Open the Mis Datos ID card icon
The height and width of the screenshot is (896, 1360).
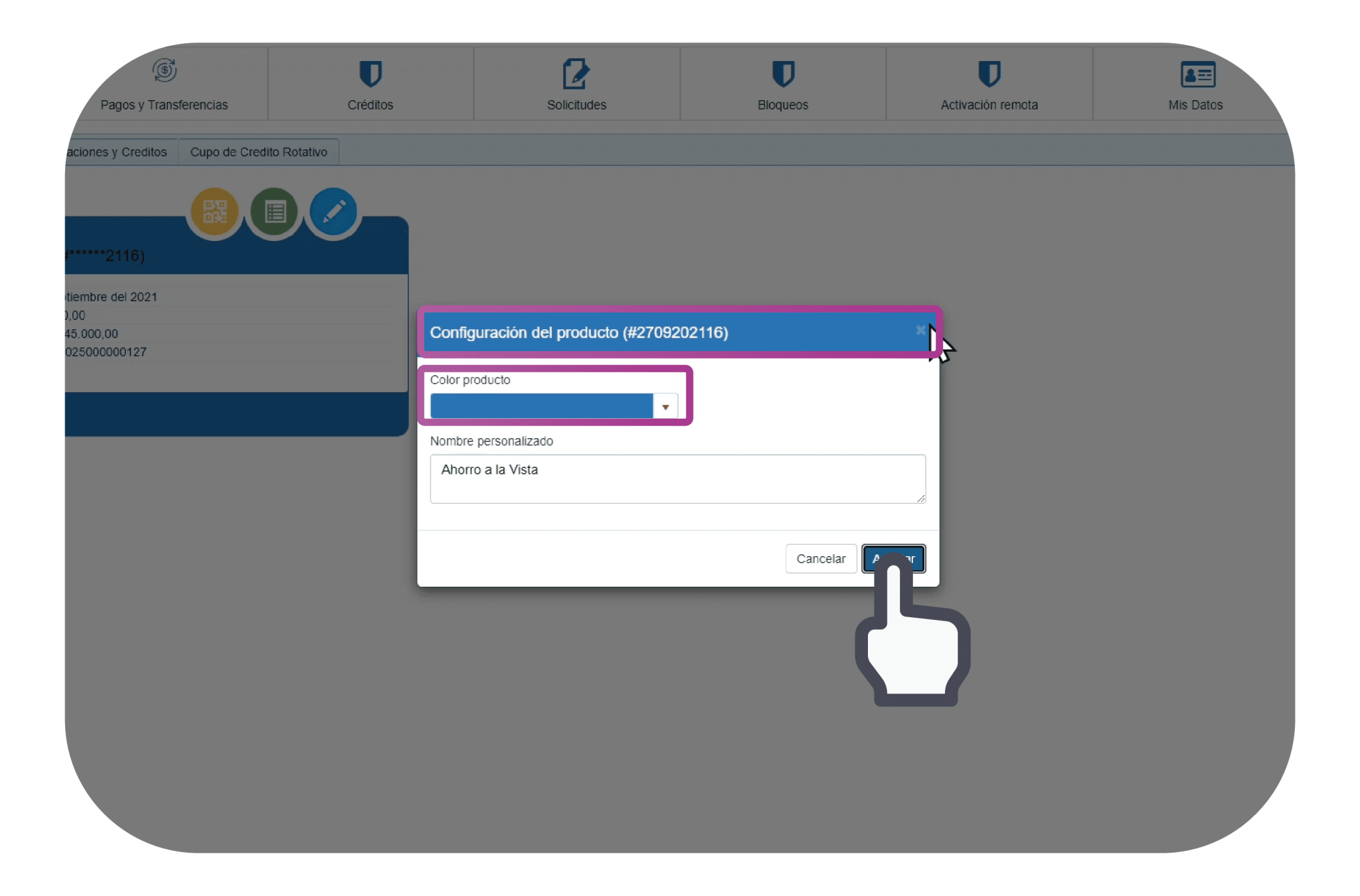(1197, 74)
